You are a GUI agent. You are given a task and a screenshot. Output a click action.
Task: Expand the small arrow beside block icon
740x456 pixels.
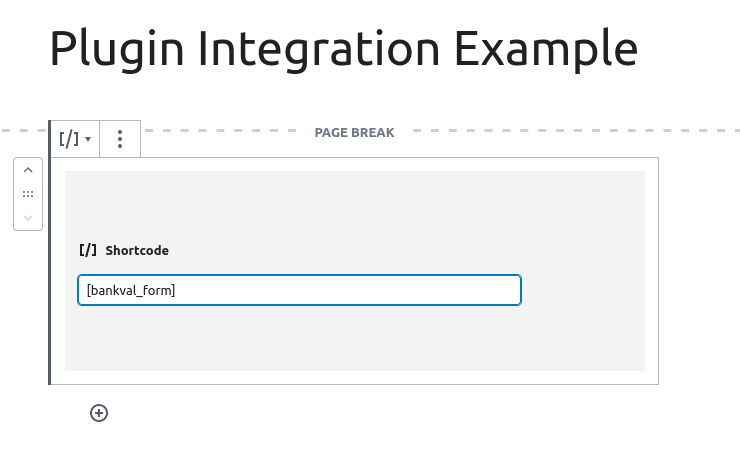pyautogui.click(x=88, y=139)
